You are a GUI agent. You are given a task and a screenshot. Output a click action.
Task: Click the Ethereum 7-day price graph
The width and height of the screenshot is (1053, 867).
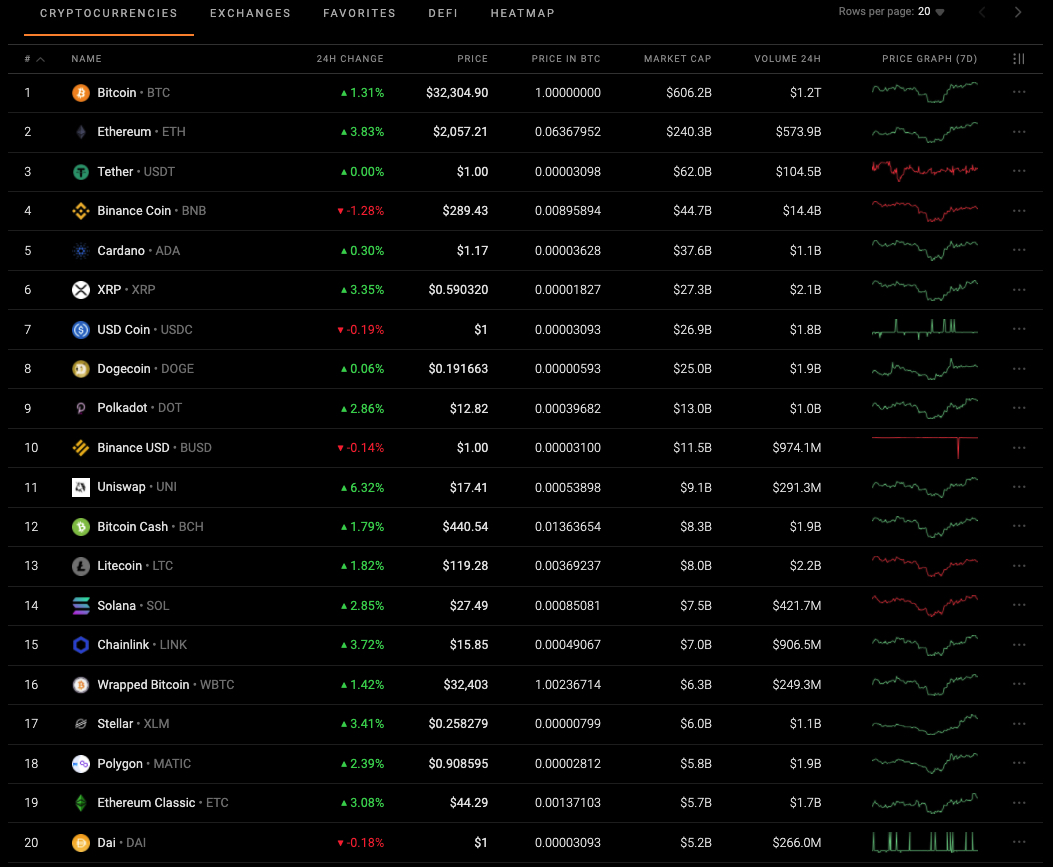point(924,132)
